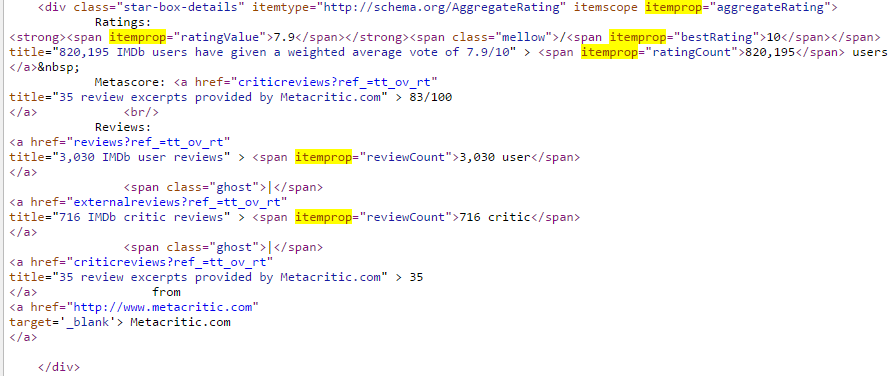Follow the reviews?ref_=tt_ov_rt link
This screenshot has height=376, width=894.
(148, 142)
